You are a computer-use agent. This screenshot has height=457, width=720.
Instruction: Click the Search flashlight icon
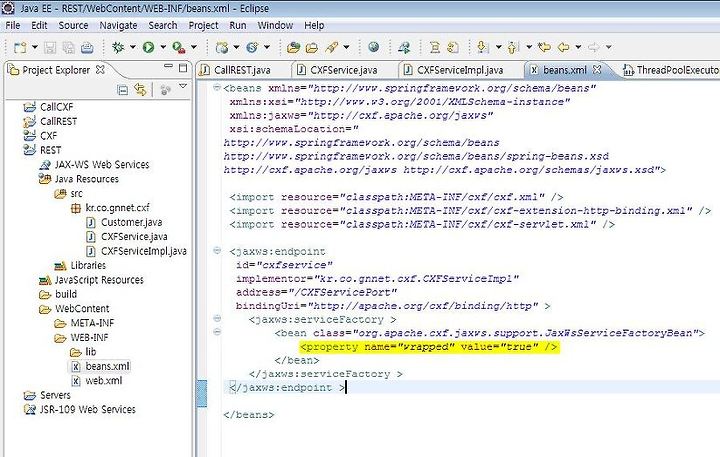click(332, 47)
